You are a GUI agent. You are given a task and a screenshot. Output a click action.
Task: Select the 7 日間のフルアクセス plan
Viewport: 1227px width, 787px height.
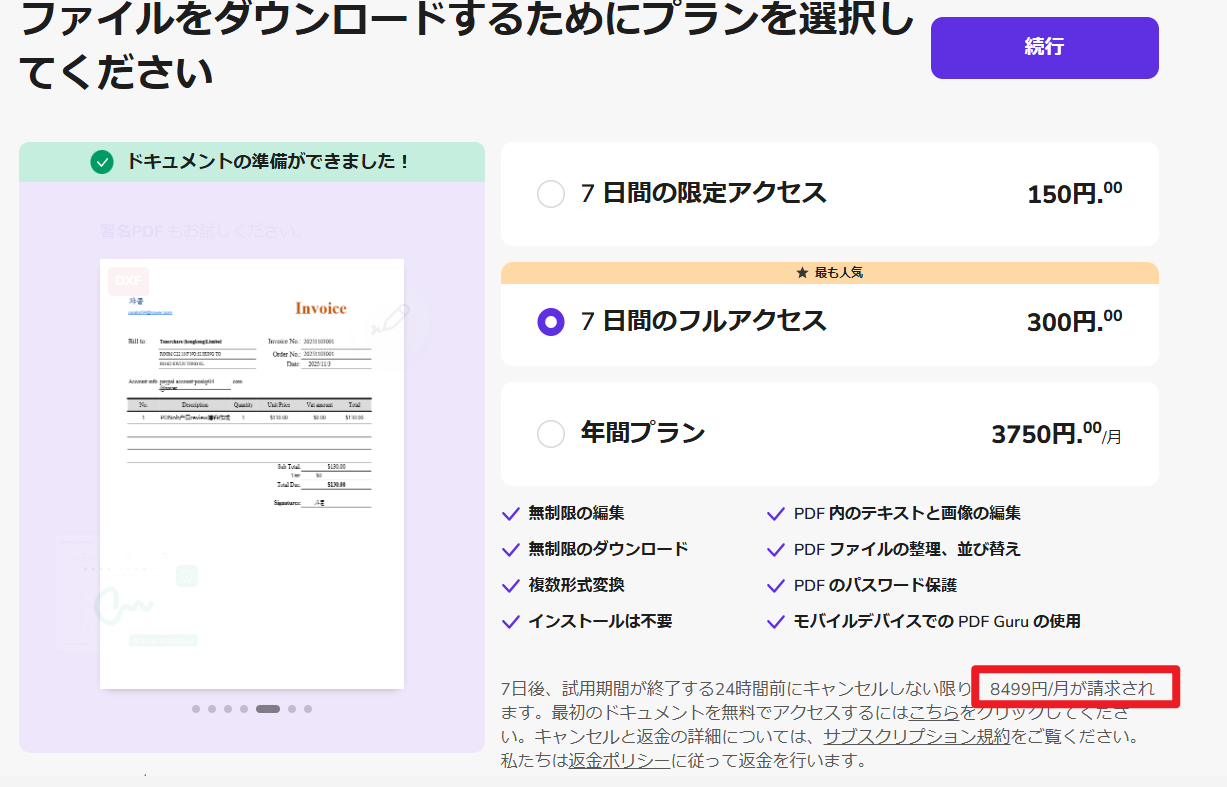[x=550, y=322]
